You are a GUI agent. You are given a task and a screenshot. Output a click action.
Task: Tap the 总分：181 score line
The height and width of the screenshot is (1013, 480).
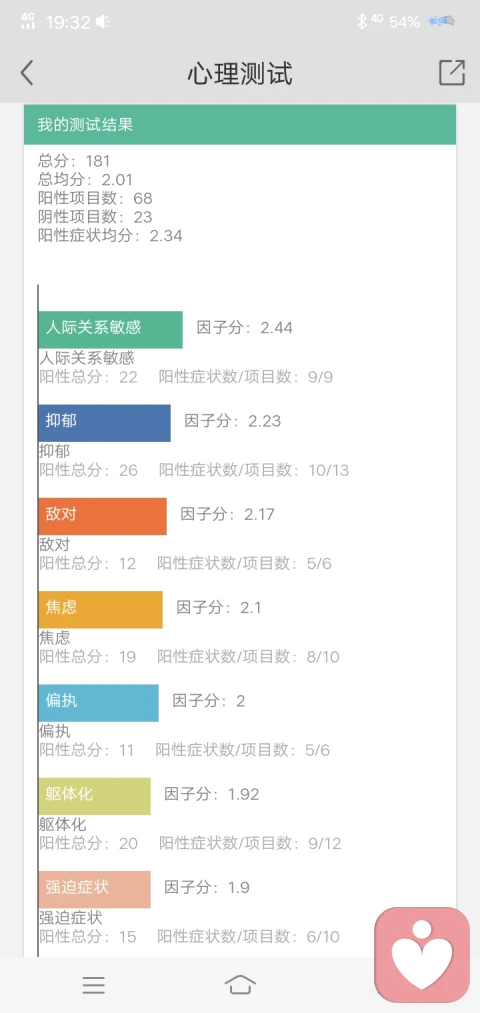(74, 161)
